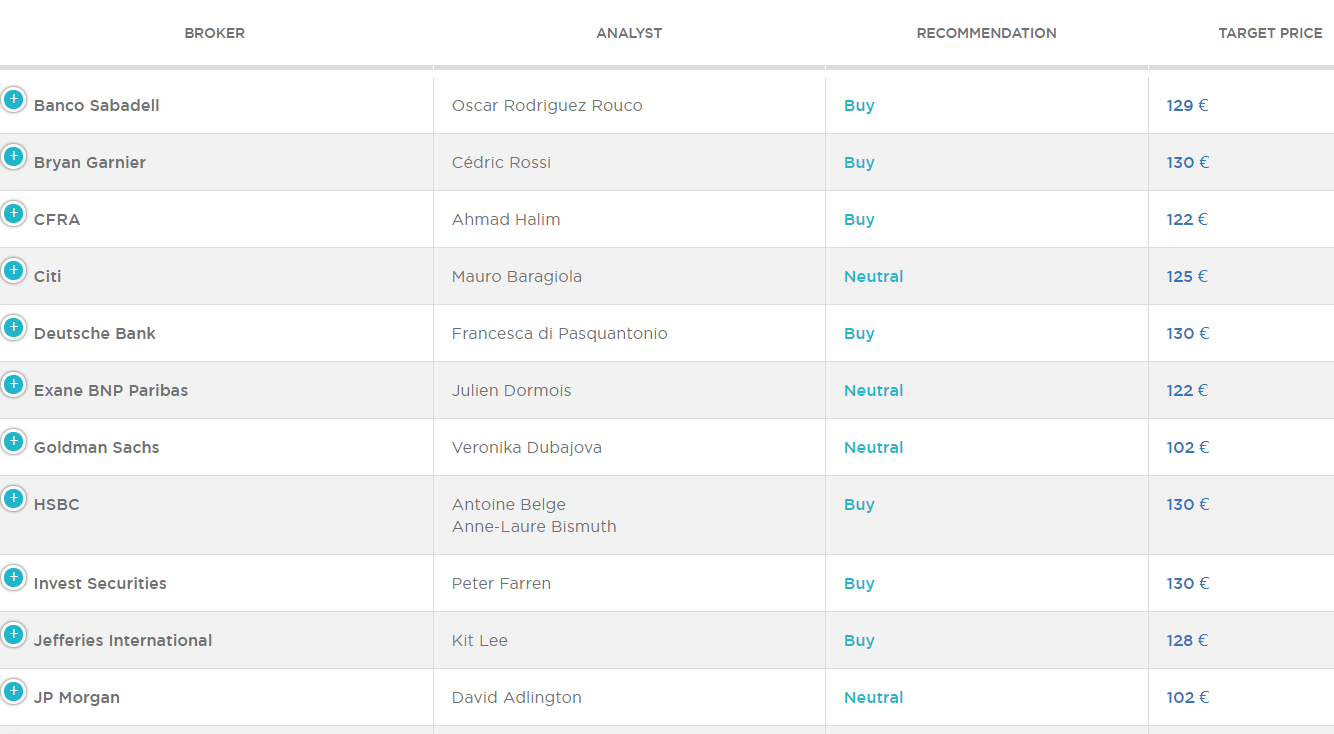The height and width of the screenshot is (734, 1334).
Task: Expand the Bryan Garnier row plus icon
Action: point(13,156)
